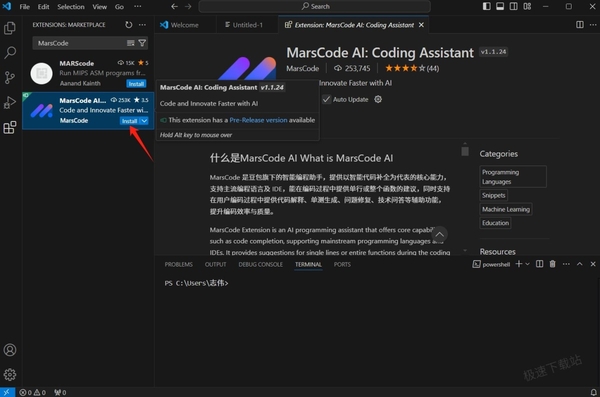Create new terminal plus icon
The width and height of the screenshot is (600, 397).
click(x=519, y=264)
